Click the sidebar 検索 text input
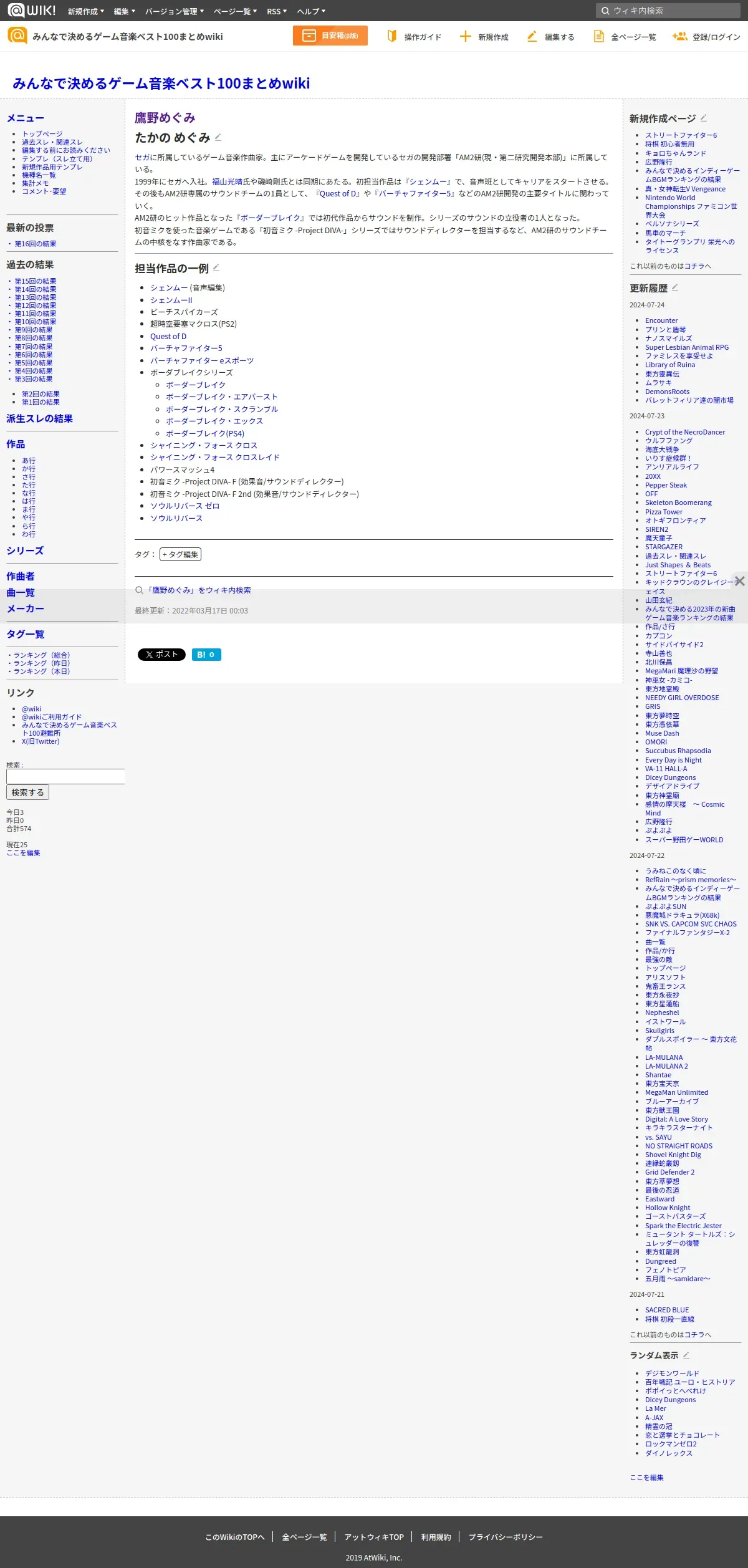 (65, 776)
